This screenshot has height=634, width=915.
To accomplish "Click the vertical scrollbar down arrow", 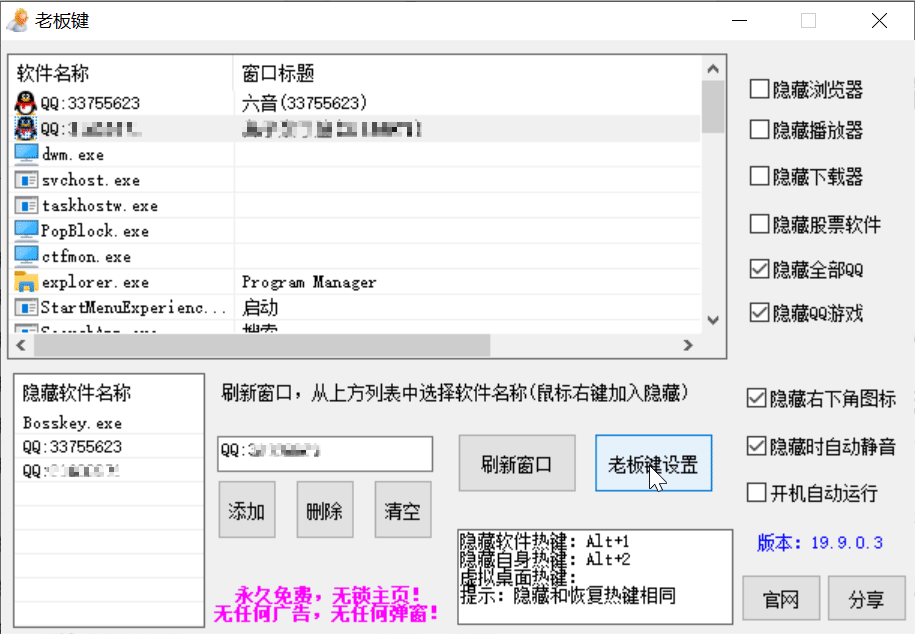I will (712, 319).
